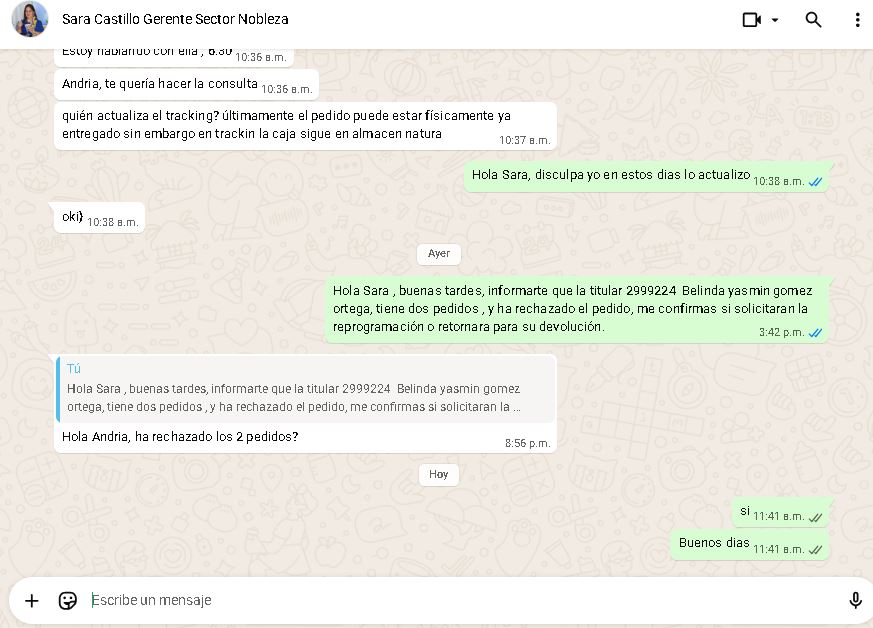
Task: Click delivery ticks on "Buenos dias" message
Action: pos(816,550)
